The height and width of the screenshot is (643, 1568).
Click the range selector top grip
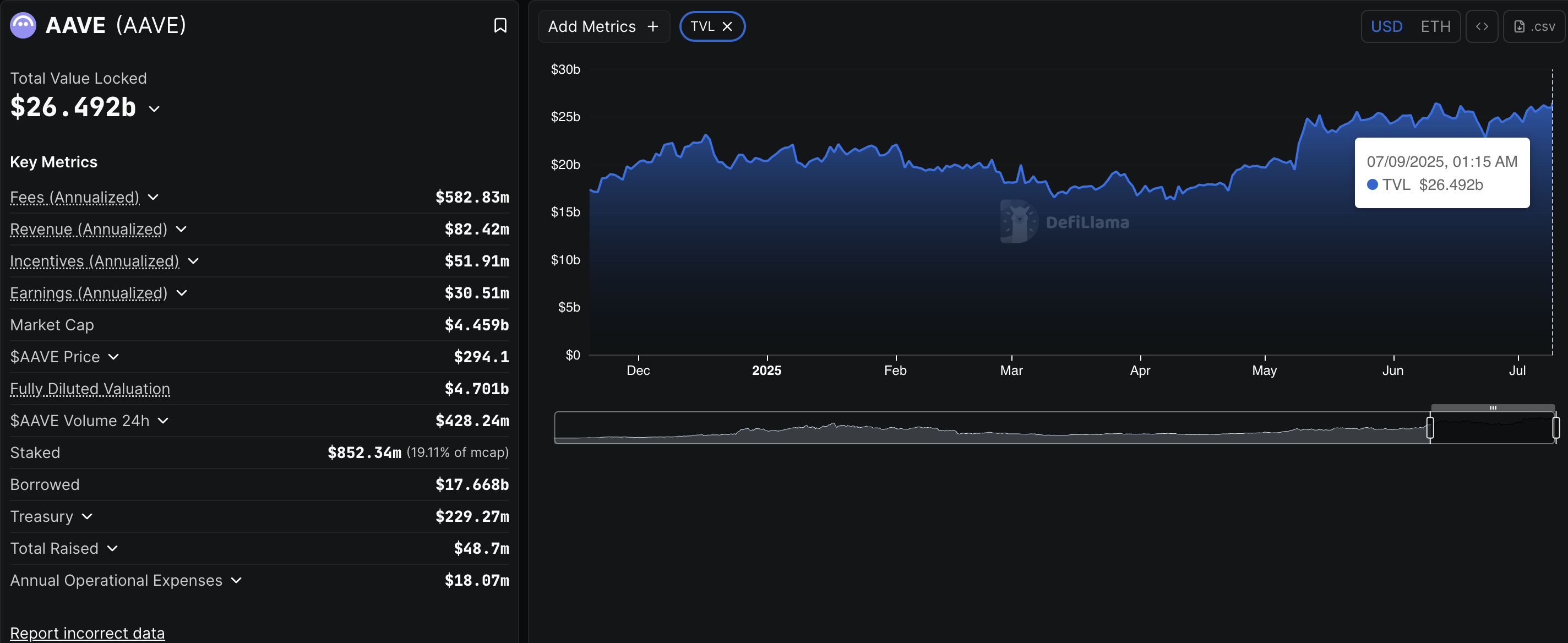tap(1493, 408)
